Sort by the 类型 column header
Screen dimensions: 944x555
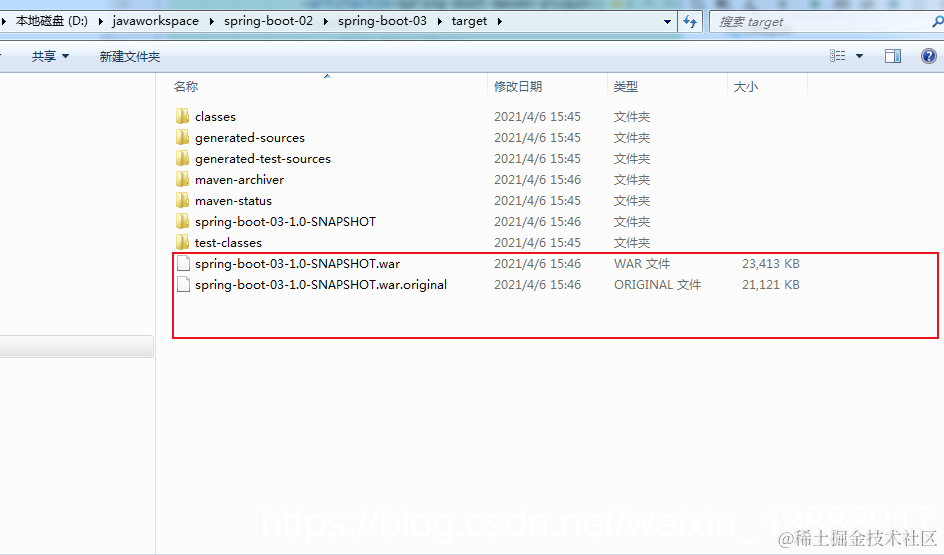click(626, 87)
